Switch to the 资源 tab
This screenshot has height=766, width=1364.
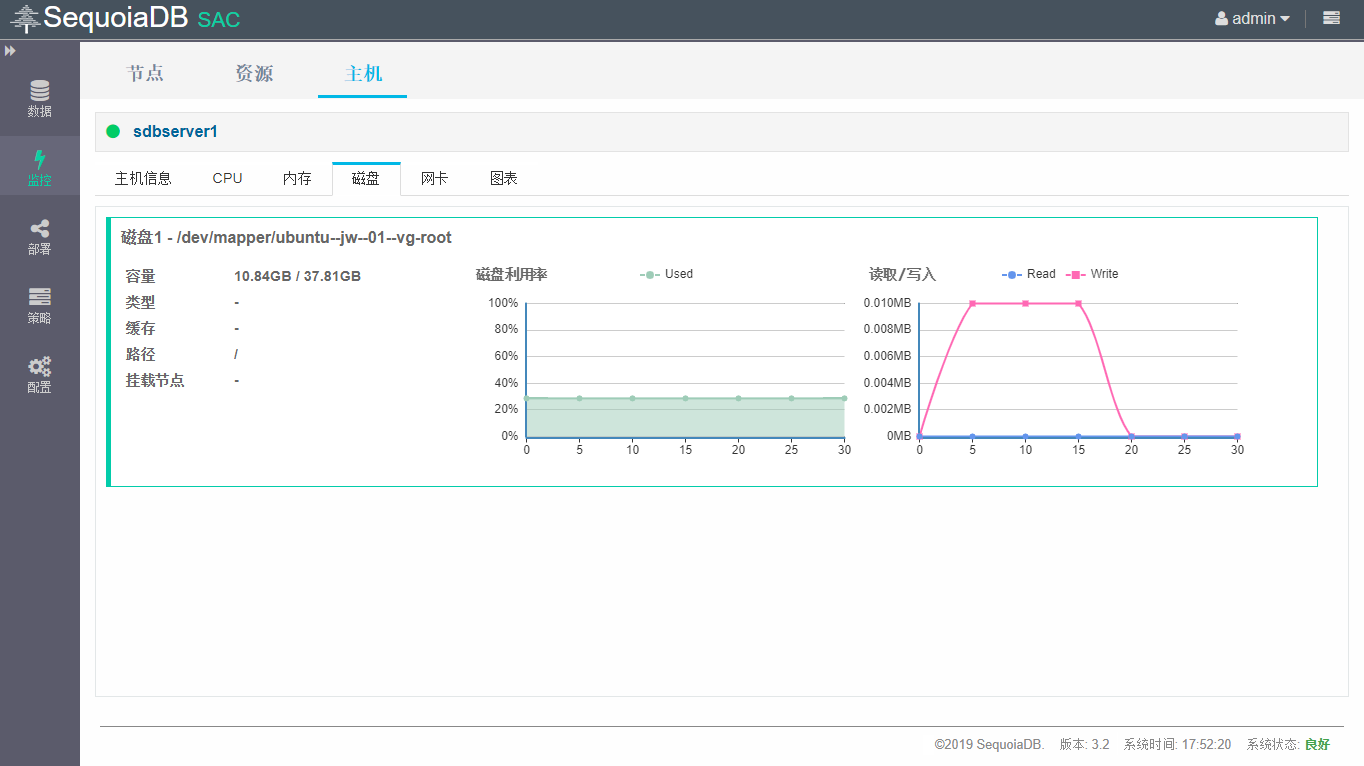click(254, 73)
